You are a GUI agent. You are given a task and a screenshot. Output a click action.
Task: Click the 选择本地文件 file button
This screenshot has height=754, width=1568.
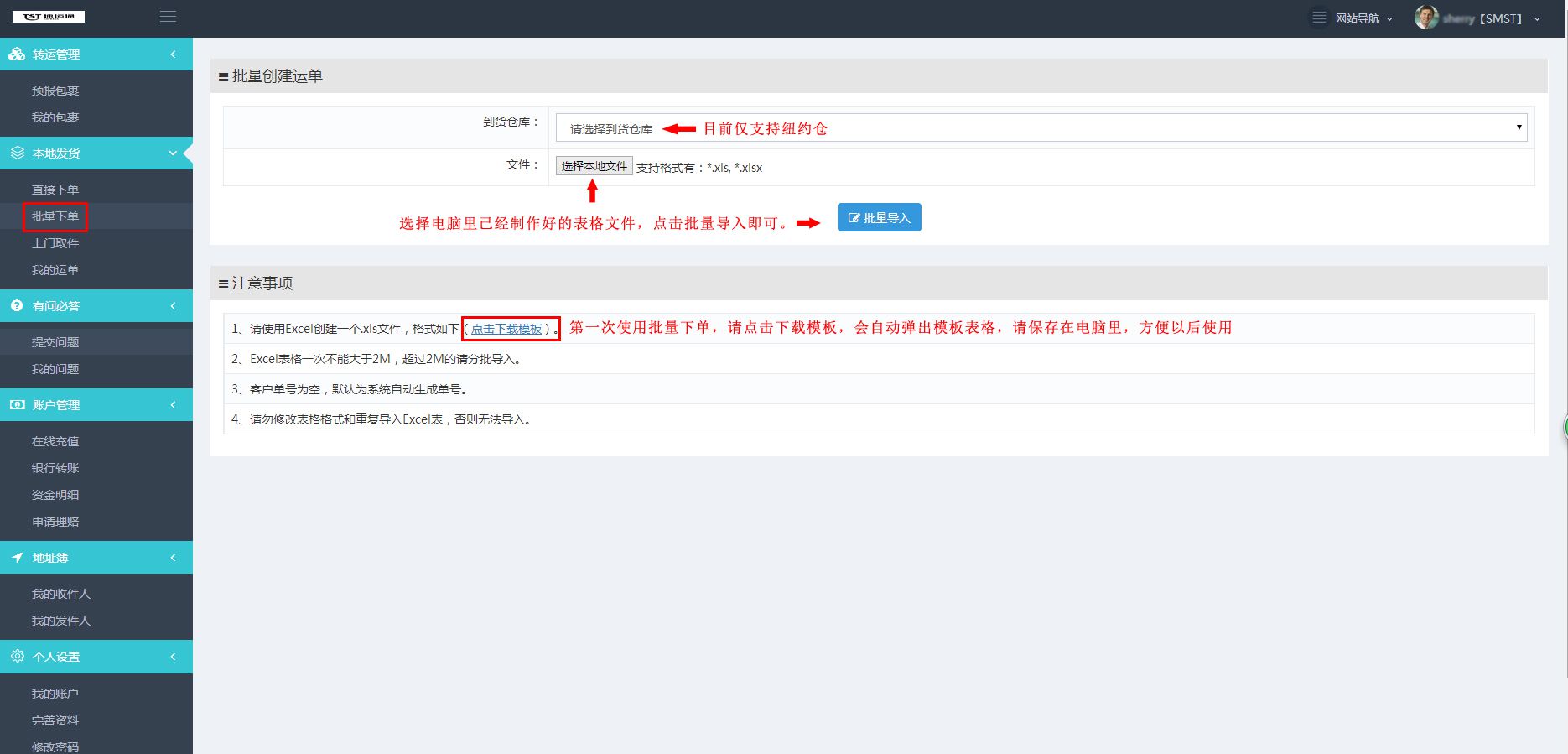tap(594, 166)
